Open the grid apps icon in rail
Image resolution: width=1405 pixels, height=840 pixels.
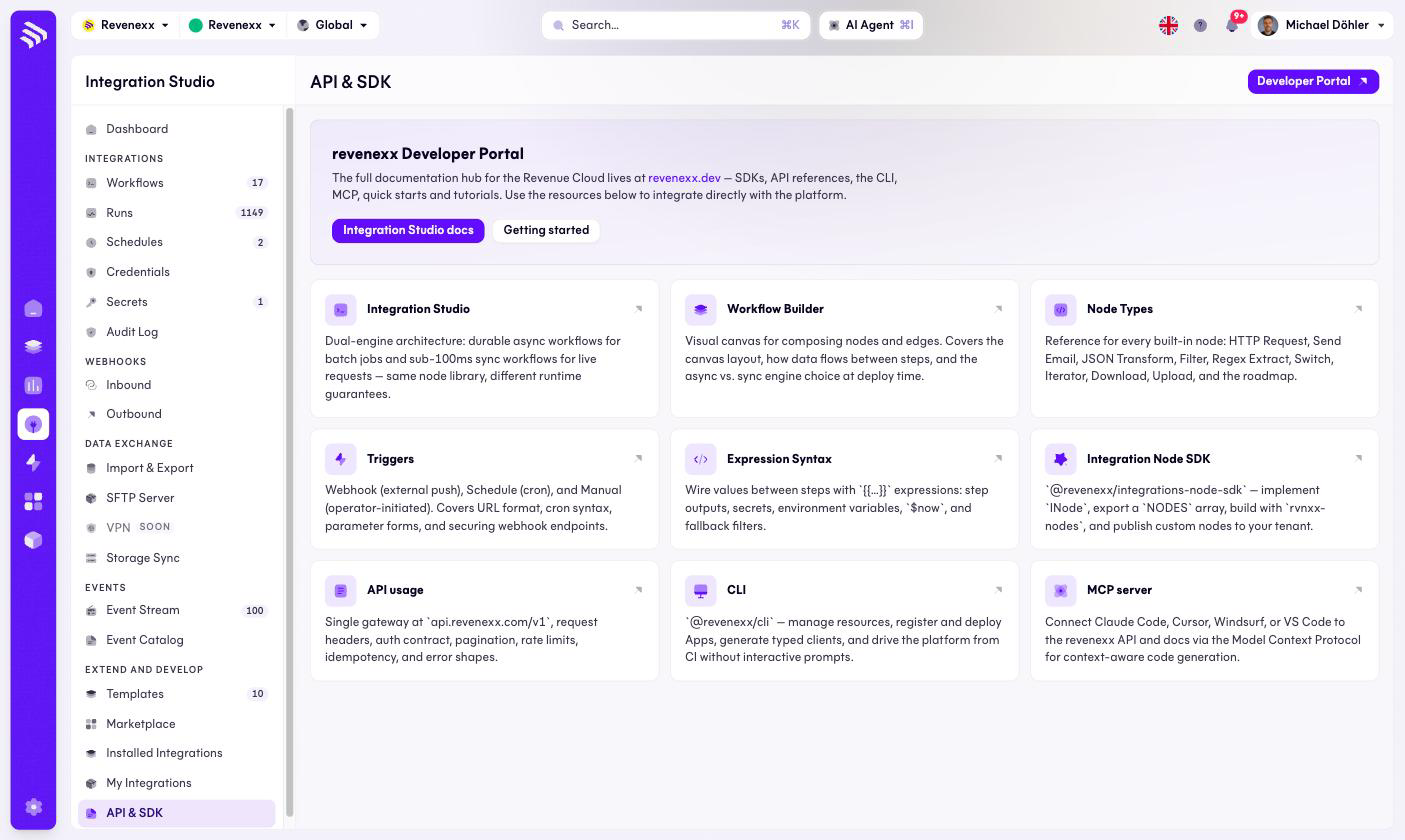tap(33, 501)
